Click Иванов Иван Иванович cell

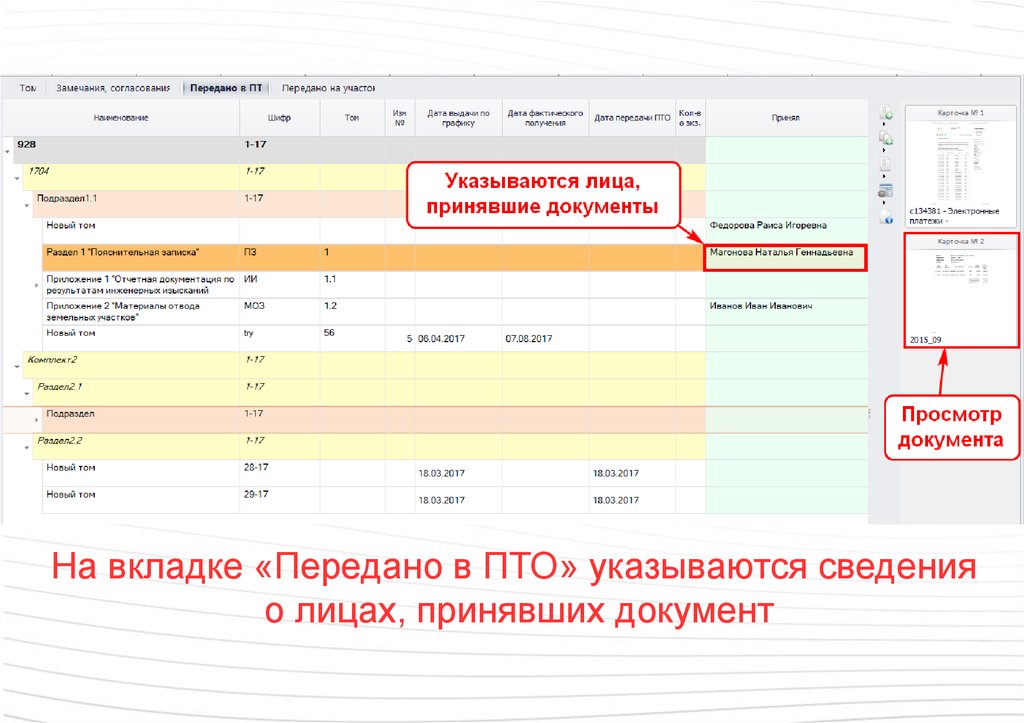[x=786, y=312]
